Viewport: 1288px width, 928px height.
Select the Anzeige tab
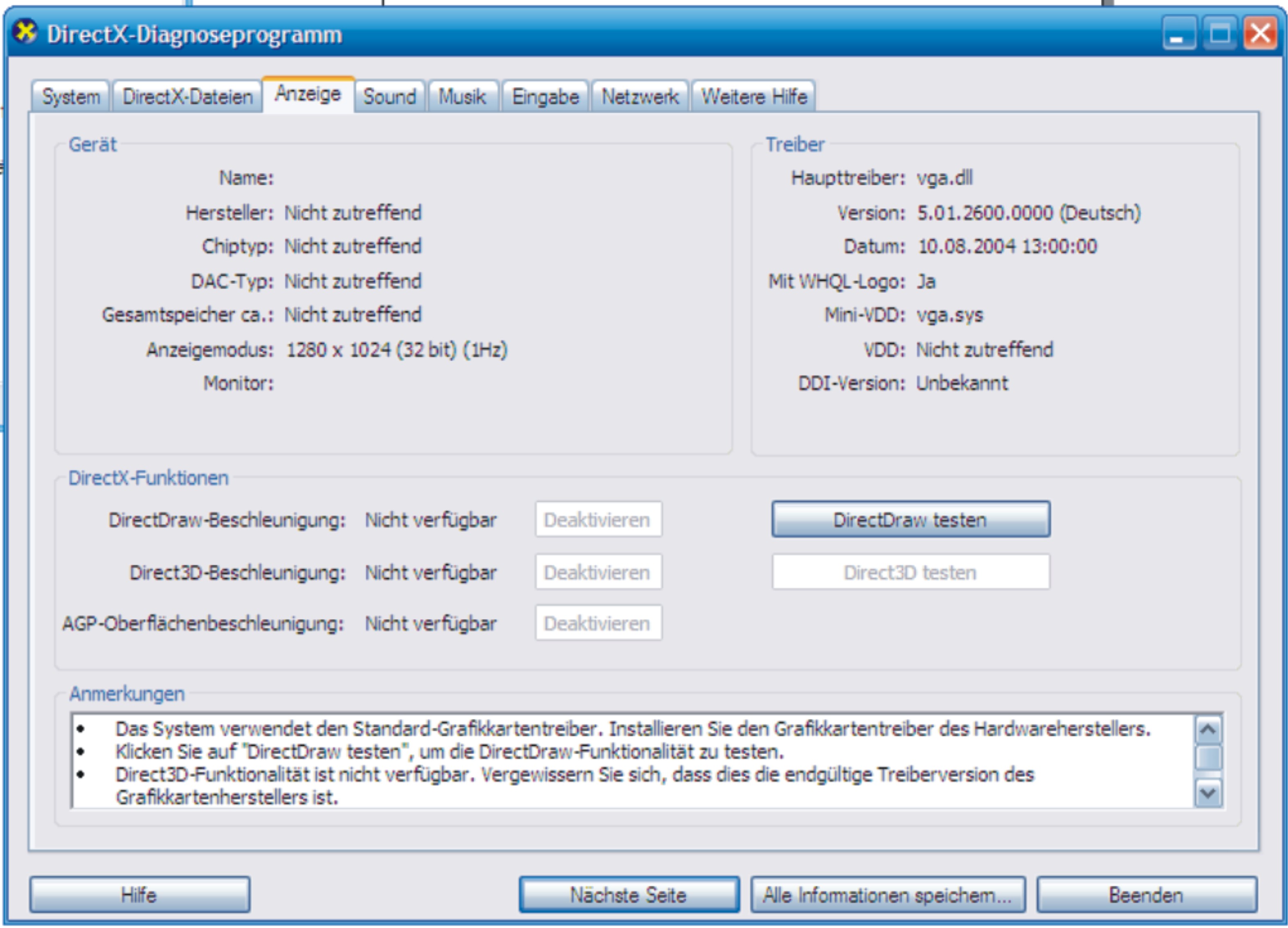pyautogui.click(x=308, y=94)
